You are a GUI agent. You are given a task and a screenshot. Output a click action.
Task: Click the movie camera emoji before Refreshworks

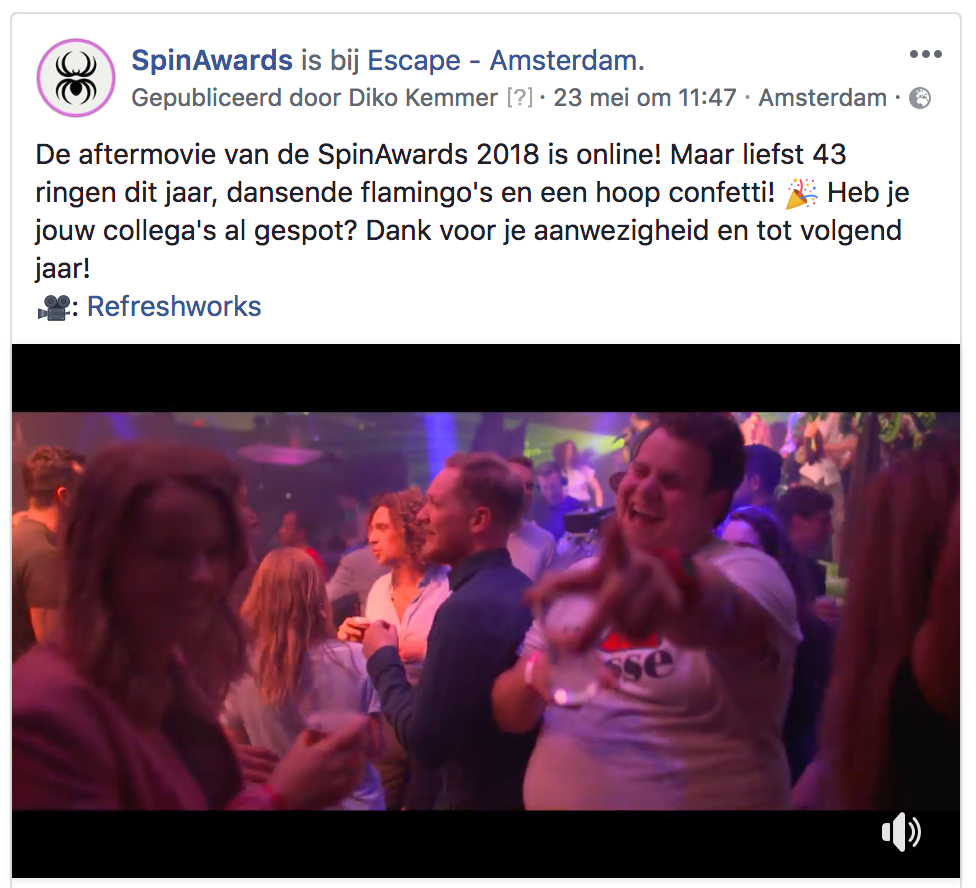[54, 307]
